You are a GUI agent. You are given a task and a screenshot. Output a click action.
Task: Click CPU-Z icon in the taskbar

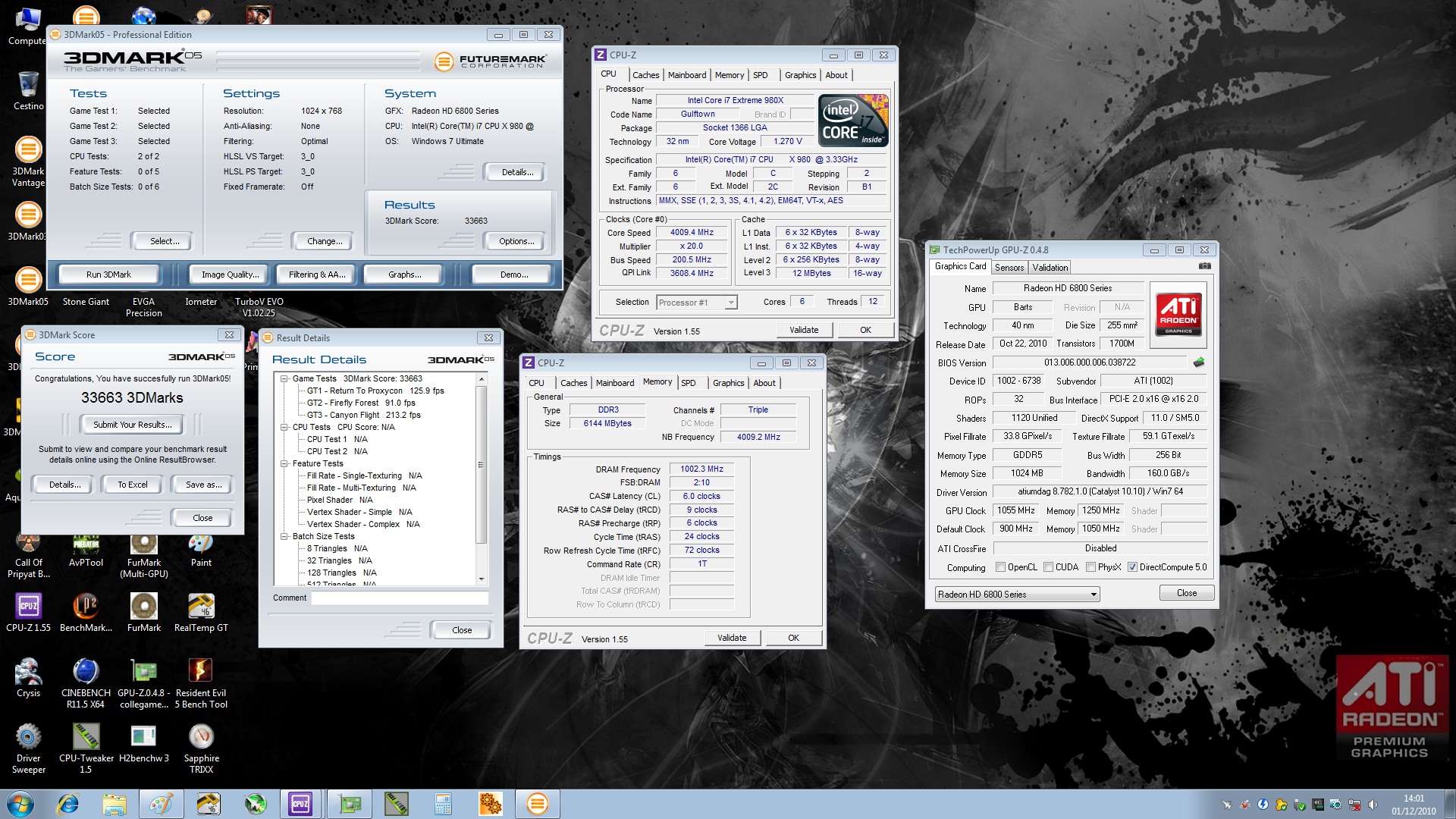pyautogui.click(x=300, y=804)
